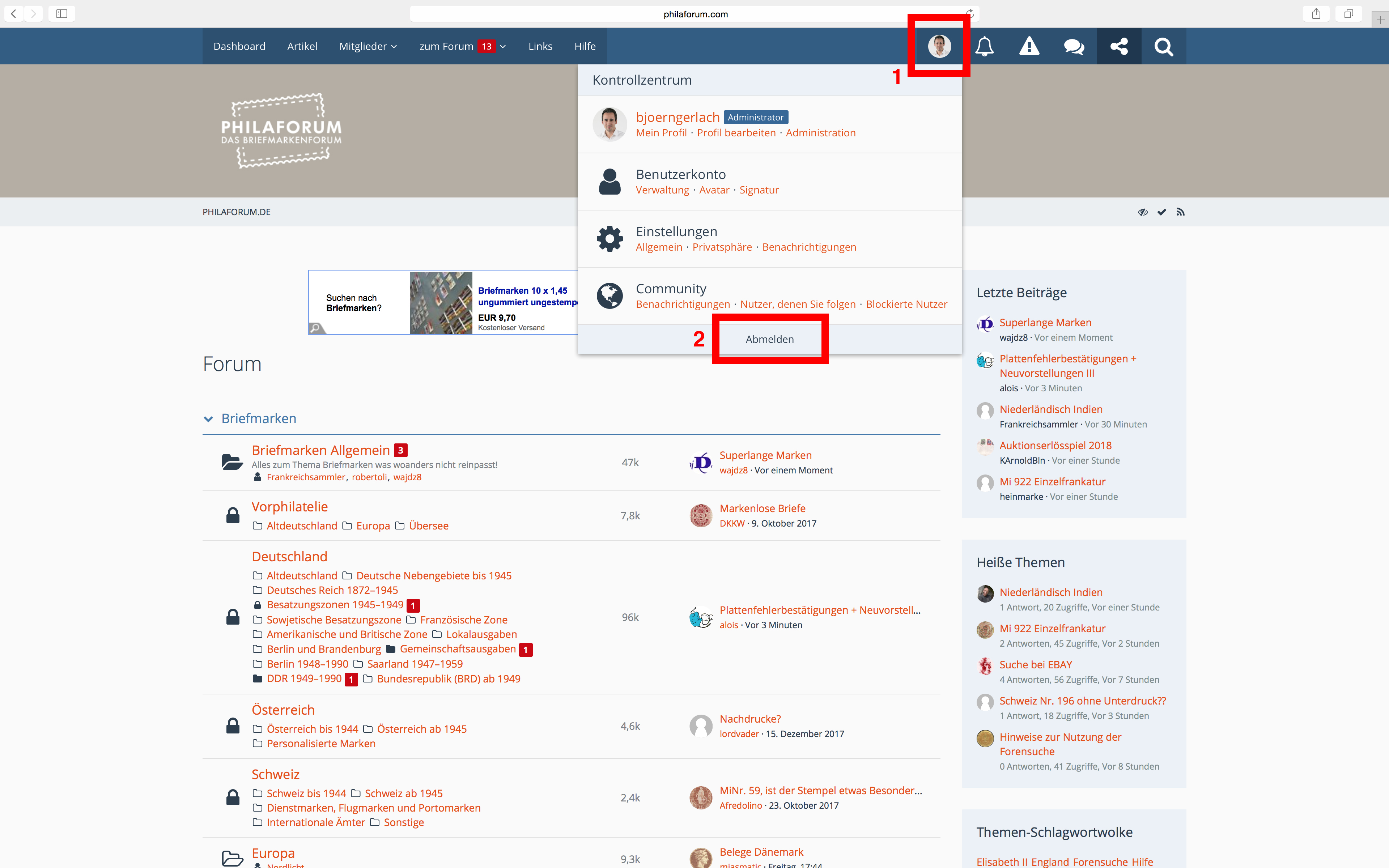Click the RSS feed icon
Screen dimensions: 1389x868
(x=1180, y=212)
